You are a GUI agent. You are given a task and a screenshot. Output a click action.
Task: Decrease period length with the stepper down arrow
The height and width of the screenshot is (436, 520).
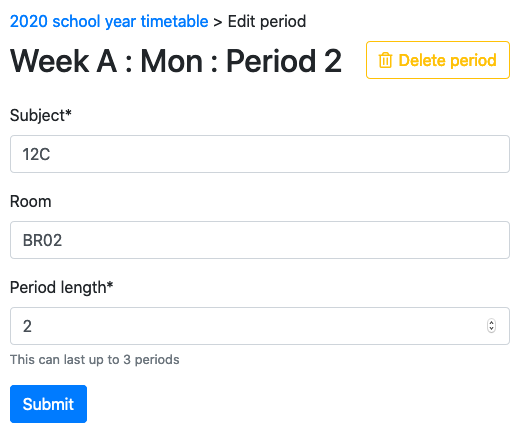(x=491, y=329)
